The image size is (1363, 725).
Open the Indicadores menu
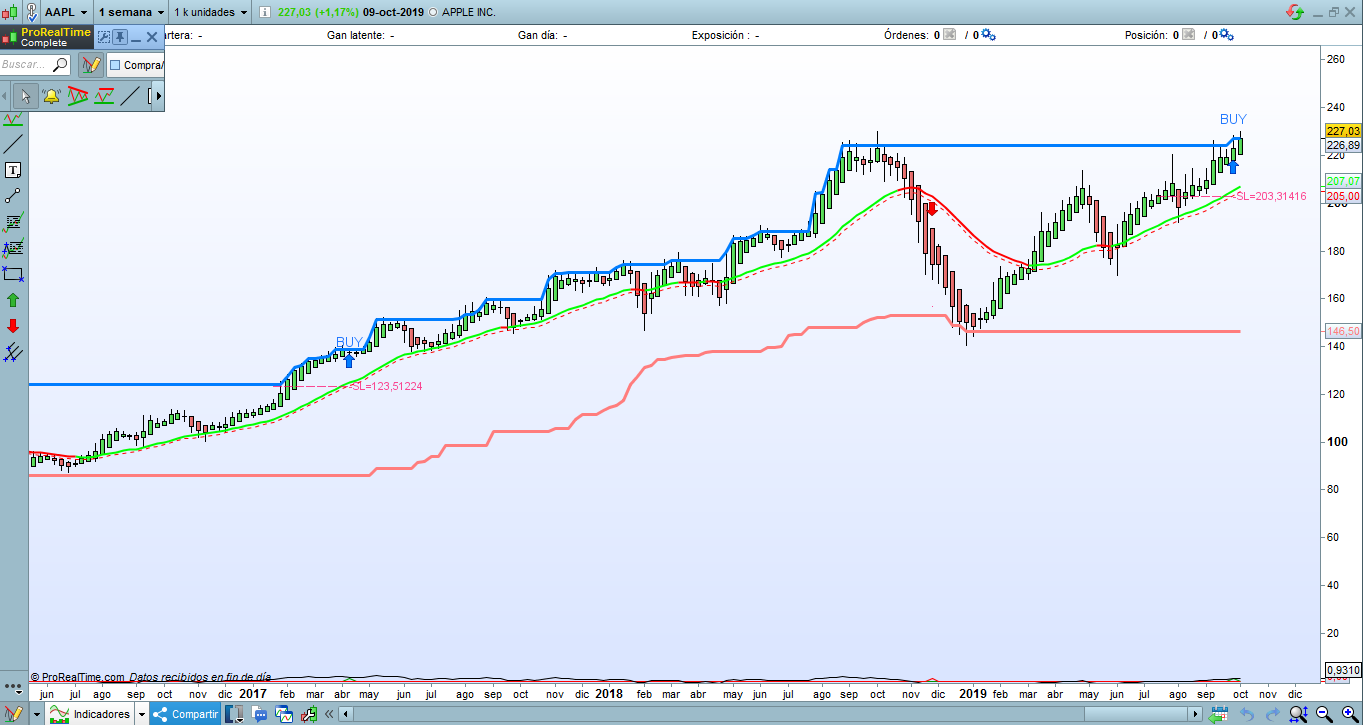(x=91, y=714)
